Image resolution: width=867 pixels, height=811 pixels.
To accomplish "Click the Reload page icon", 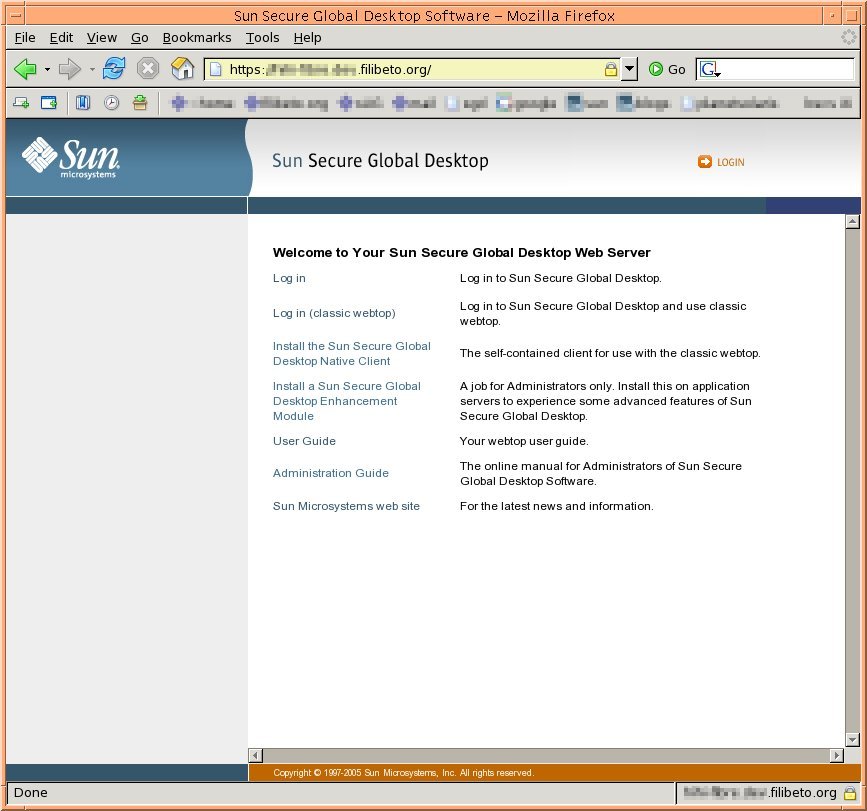I will pos(114,69).
